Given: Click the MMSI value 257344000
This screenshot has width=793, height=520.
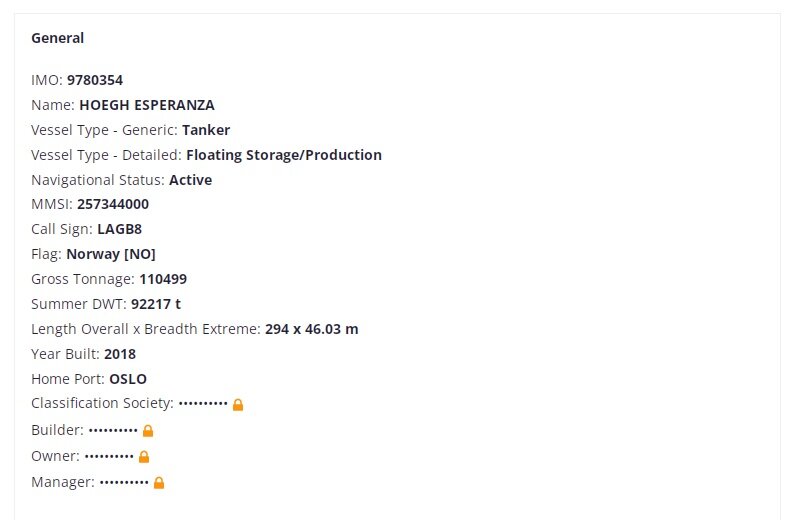Looking at the screenshot, I should pos(113,204).
